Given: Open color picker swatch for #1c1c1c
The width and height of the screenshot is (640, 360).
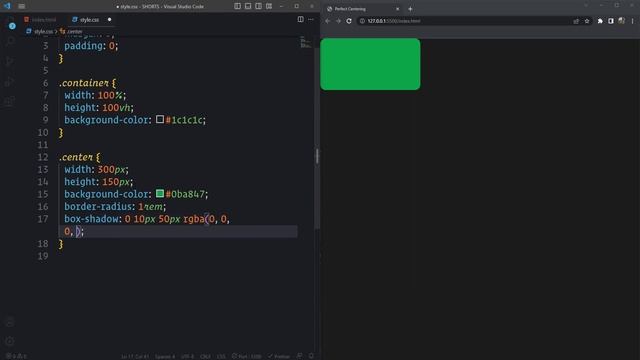Looking at the screenshot, I should (x=160, y=119).
